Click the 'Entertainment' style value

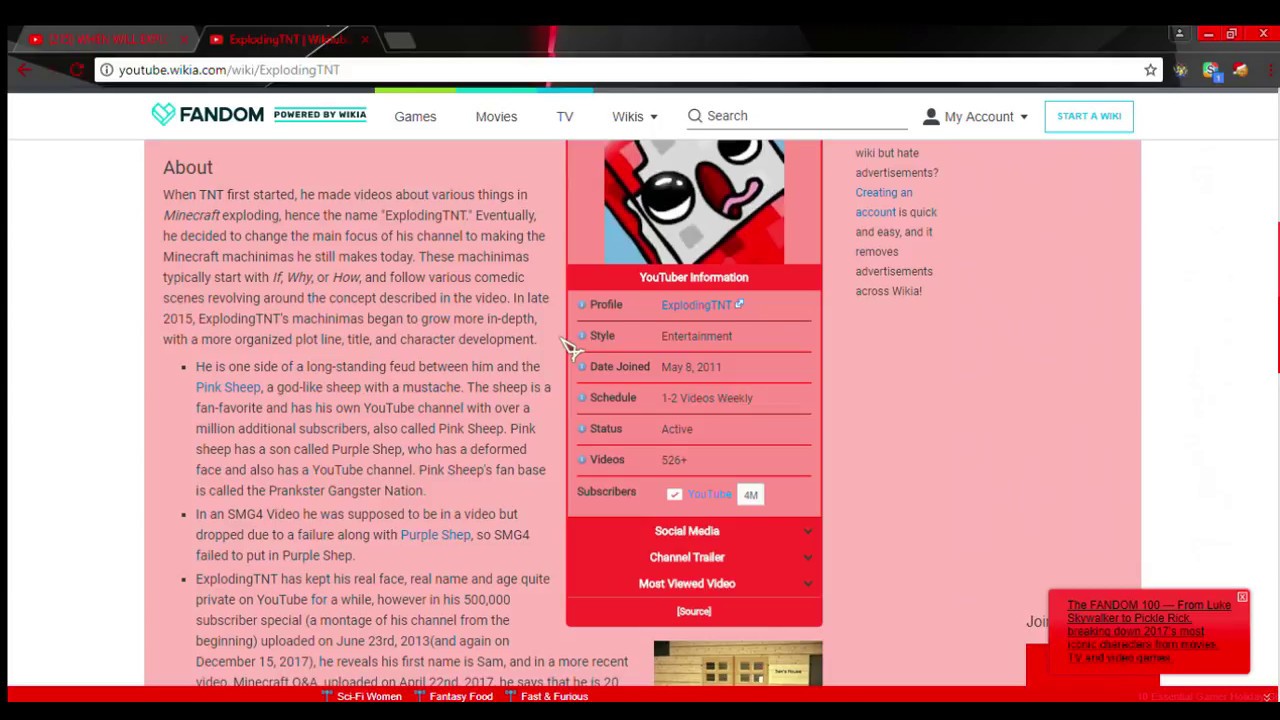697,336
